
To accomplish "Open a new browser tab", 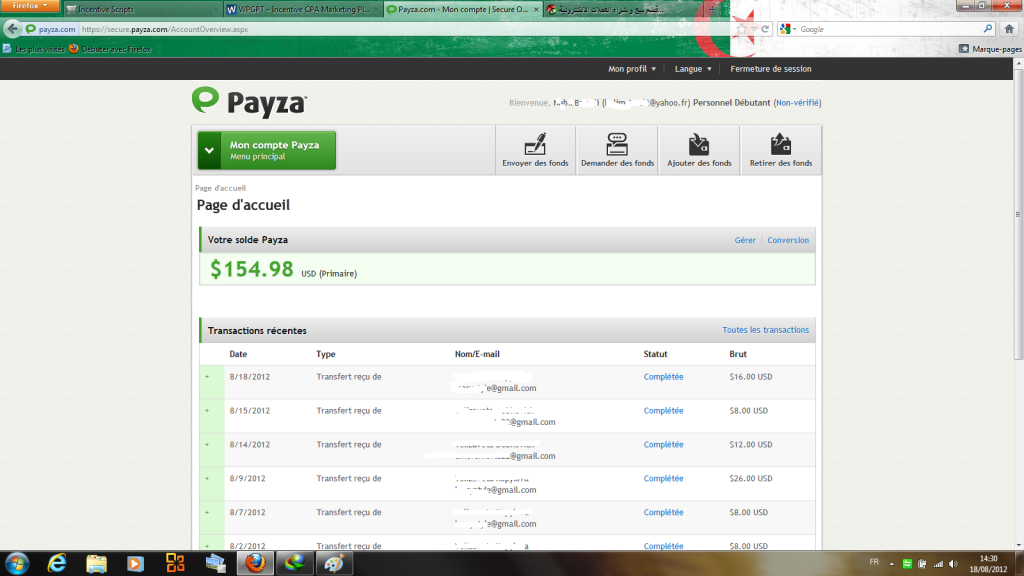I will click(x=712, y=9).
